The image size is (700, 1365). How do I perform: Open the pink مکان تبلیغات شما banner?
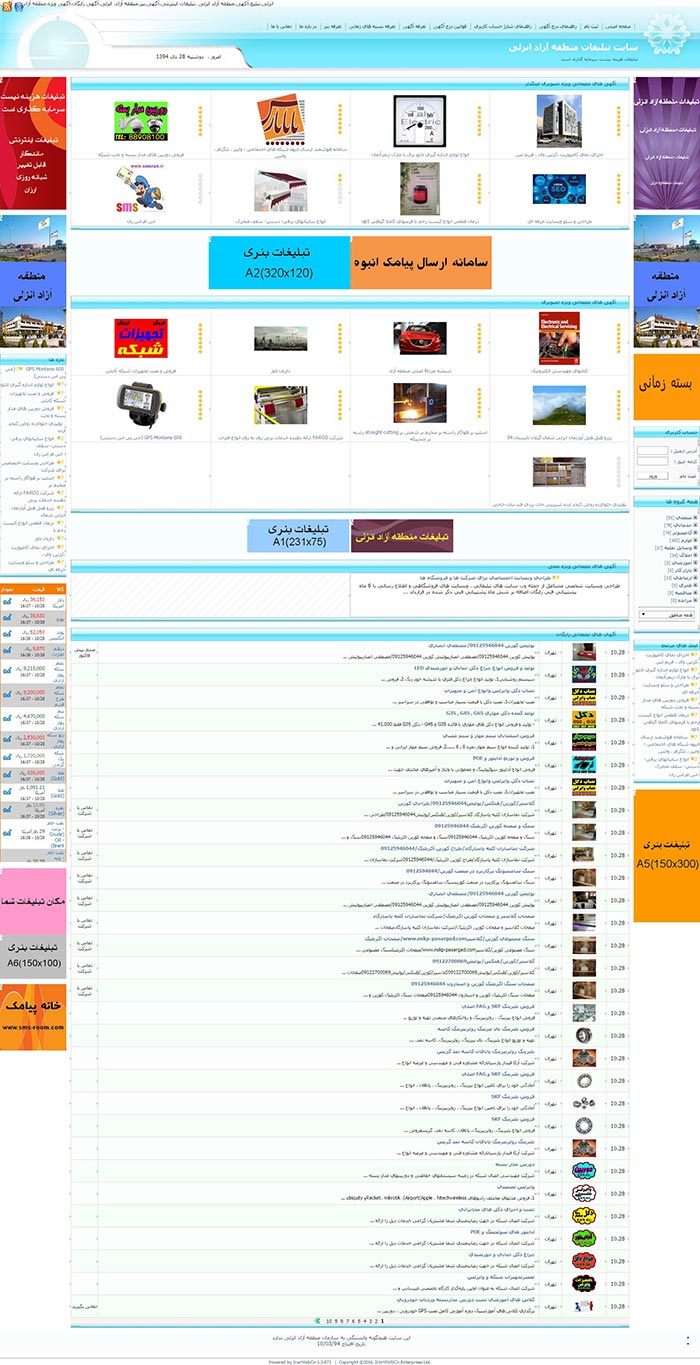pyautogui.click(x=32, y=901)
